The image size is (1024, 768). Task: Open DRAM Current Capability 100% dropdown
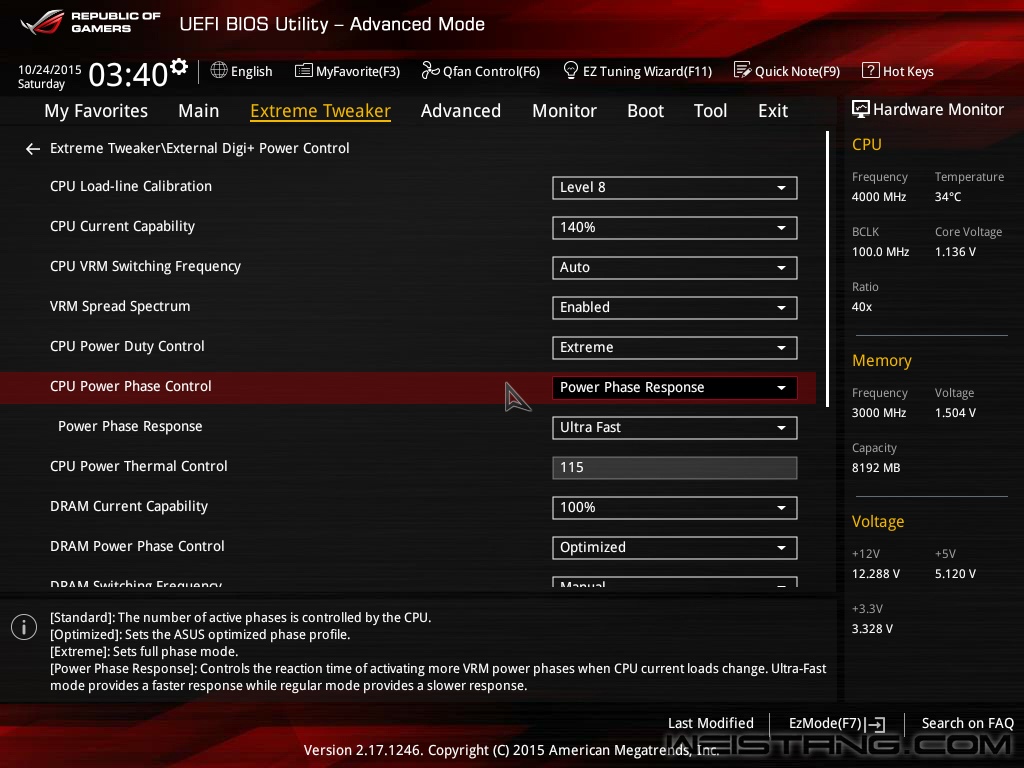[x=675, y=507]
